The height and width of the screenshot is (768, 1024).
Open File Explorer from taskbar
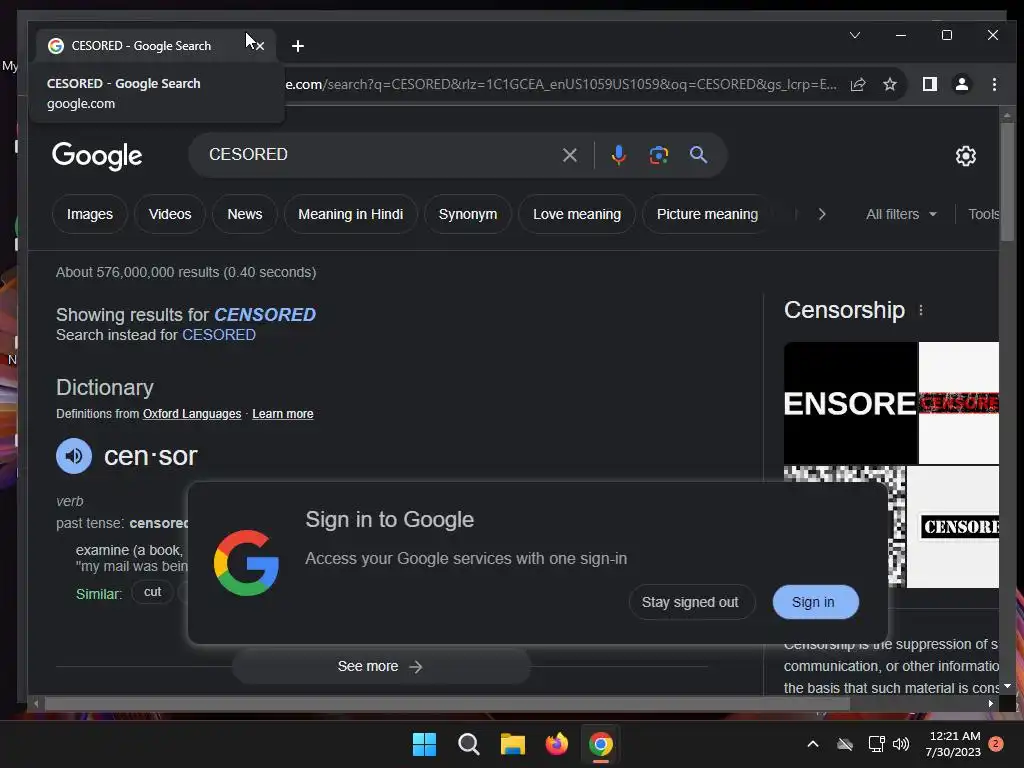point(513,744)
